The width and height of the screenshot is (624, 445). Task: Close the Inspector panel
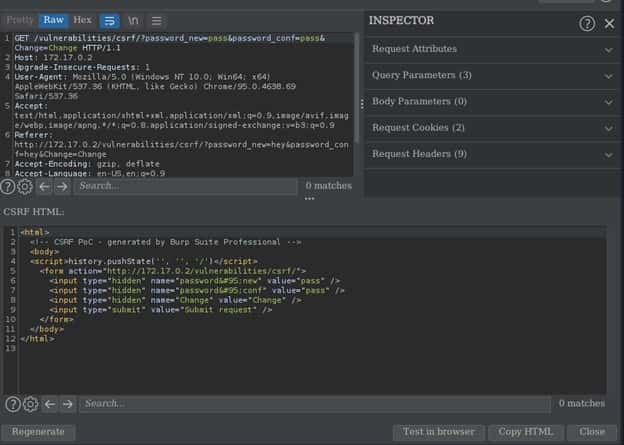tap(609, 23)
